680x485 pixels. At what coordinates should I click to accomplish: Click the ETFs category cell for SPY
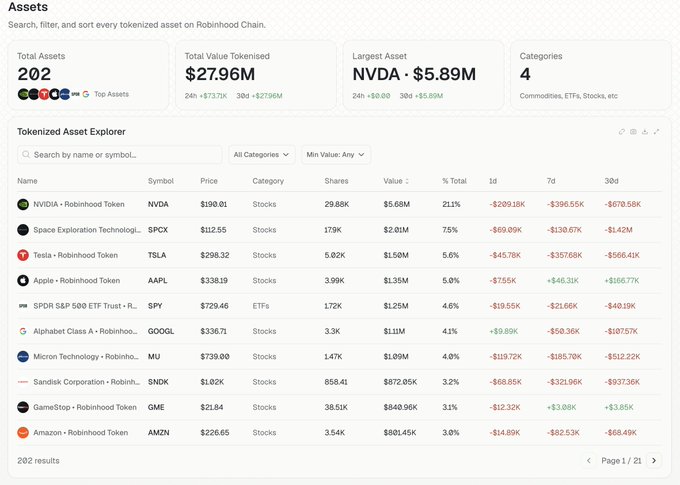[x=261, y=306]
